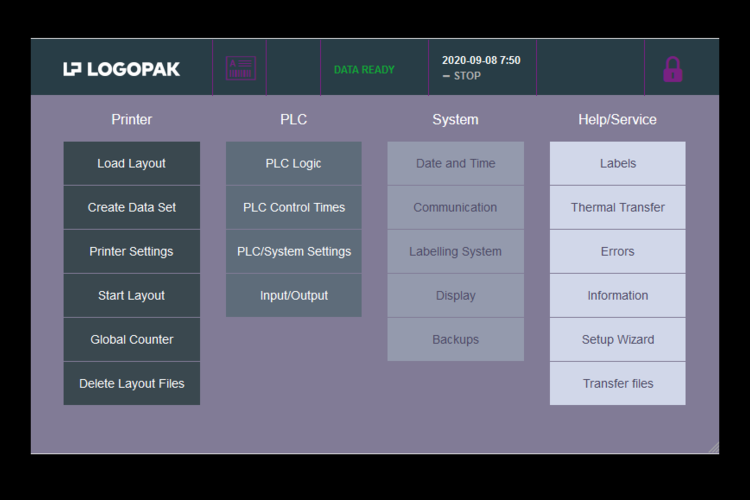
Task: Click the resize grip in bottom-right corner
Action: click(x=713, y=448)
